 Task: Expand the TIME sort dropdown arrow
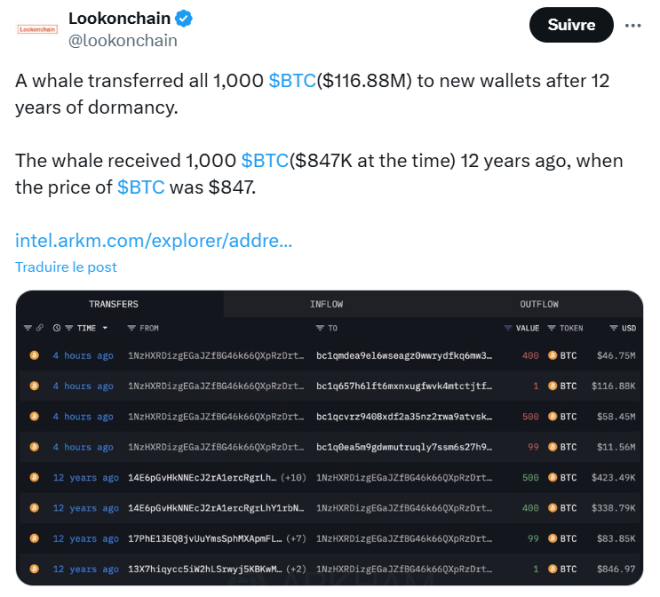(105, 328)
